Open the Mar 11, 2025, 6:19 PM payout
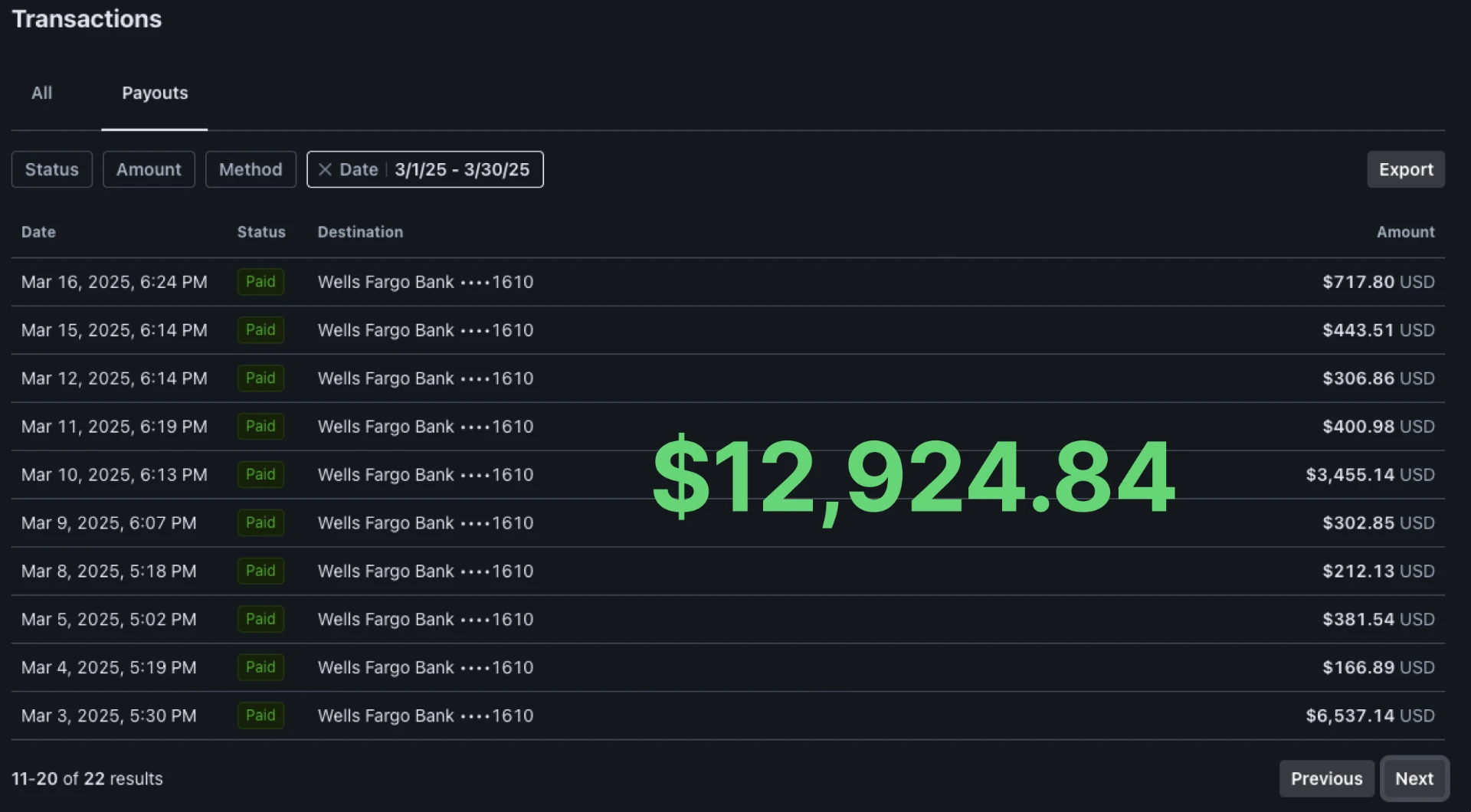This screenshot has width=1471, height=812. [x=728, y=427]
